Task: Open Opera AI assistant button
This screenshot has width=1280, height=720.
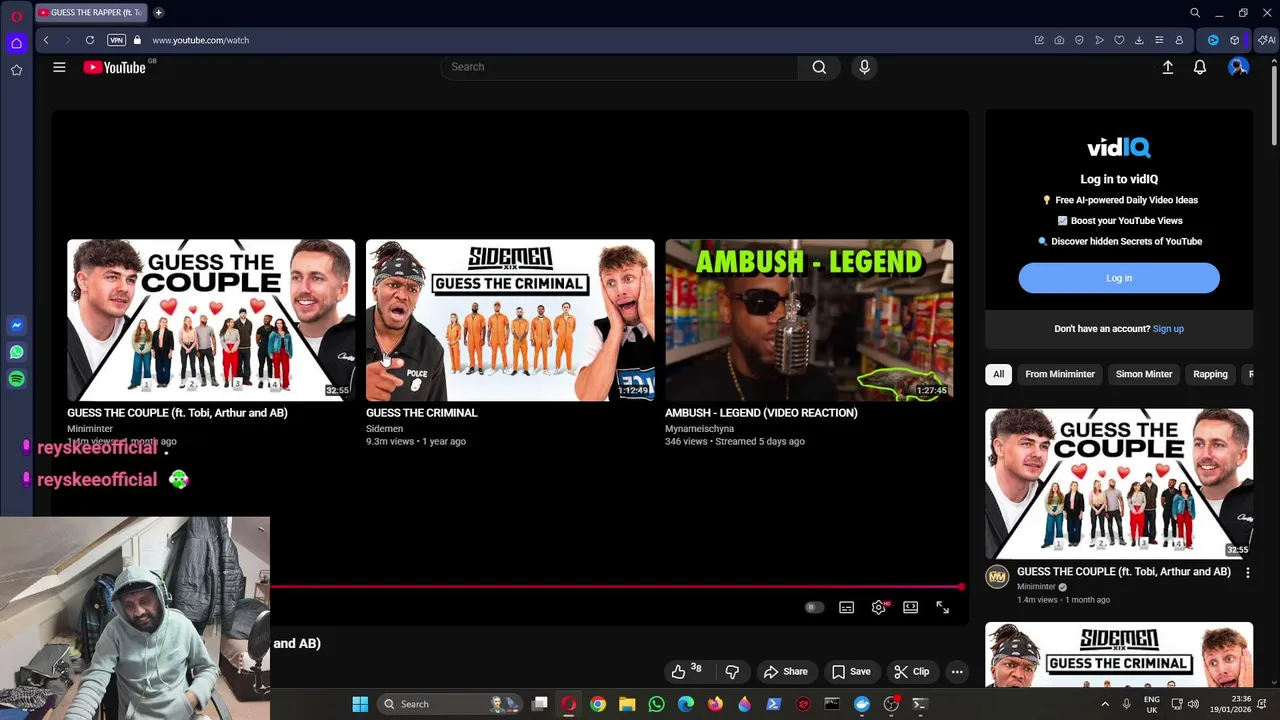Action: click(1268, 40)
